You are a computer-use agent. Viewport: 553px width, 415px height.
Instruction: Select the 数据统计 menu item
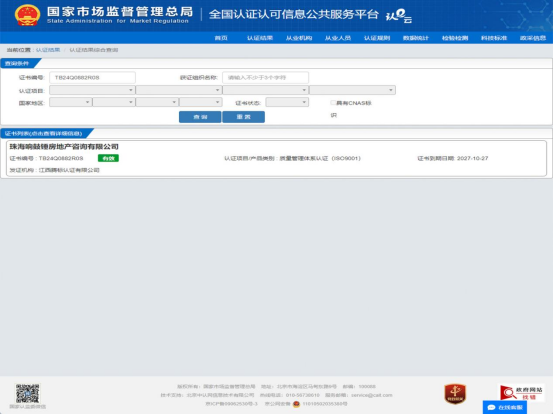click(x=416, y=38)
